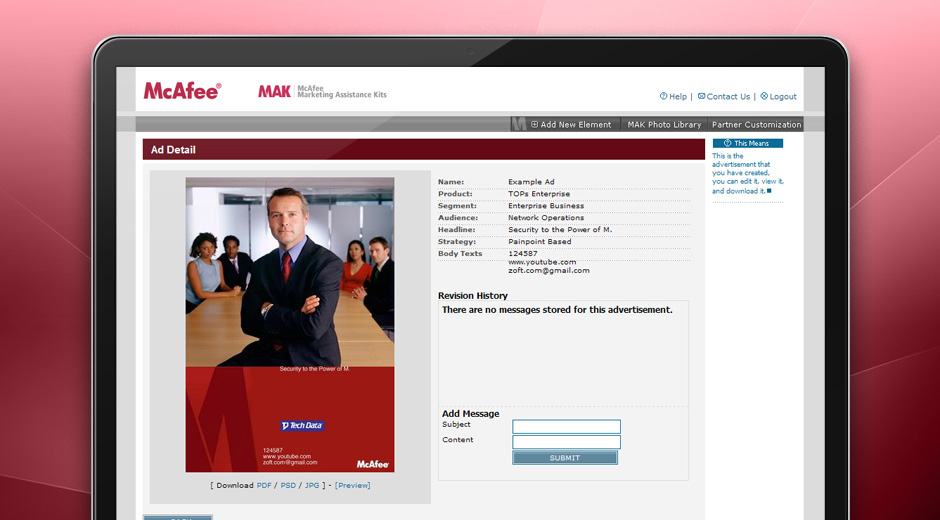Click the MAK Marketing Assistance Kits logo
The image size is (940, 520).
point(323,91)
